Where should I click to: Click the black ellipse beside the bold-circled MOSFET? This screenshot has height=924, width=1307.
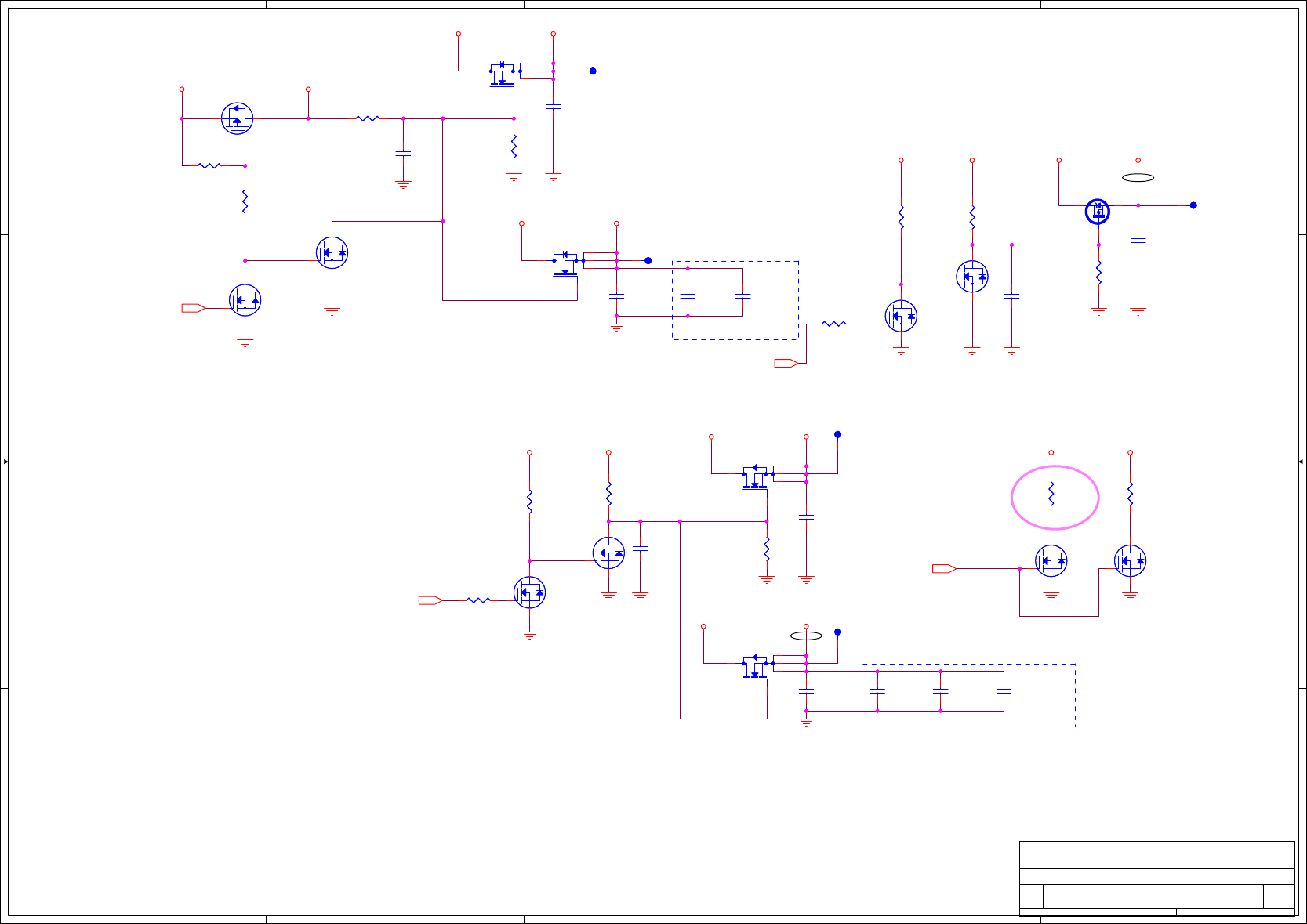coord(1138,178)
